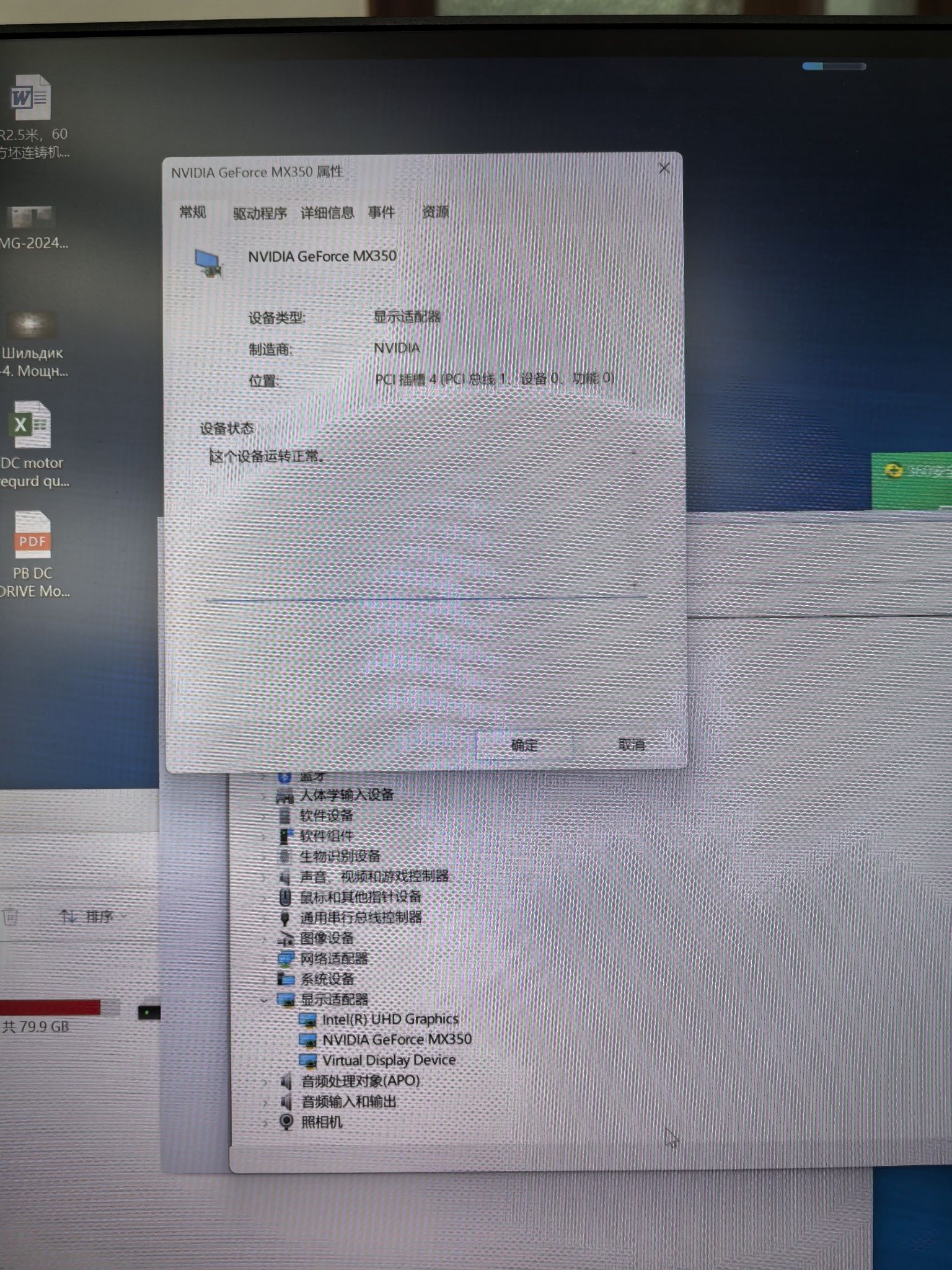952x1270 pixels.
Task: Click the 声音、视频和游戏控制器 speaker icon
Action: click(284, 877)
